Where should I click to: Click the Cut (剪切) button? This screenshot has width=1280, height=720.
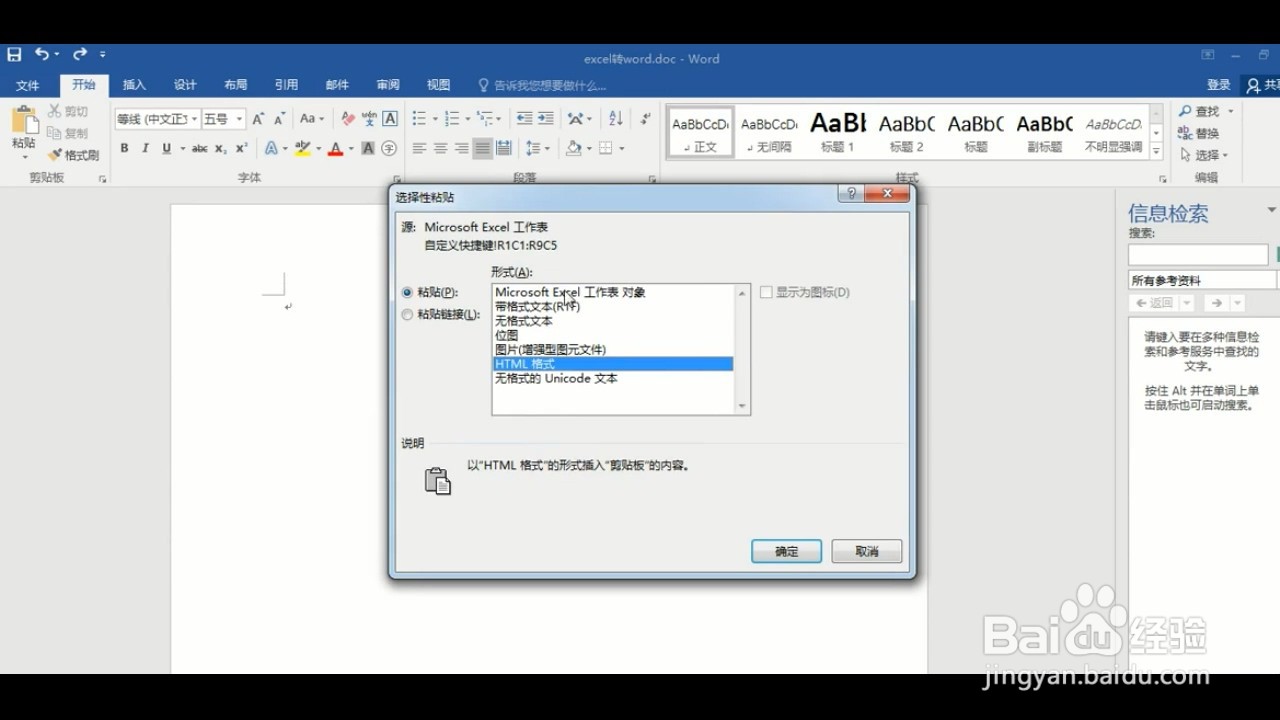click(68, 111)
